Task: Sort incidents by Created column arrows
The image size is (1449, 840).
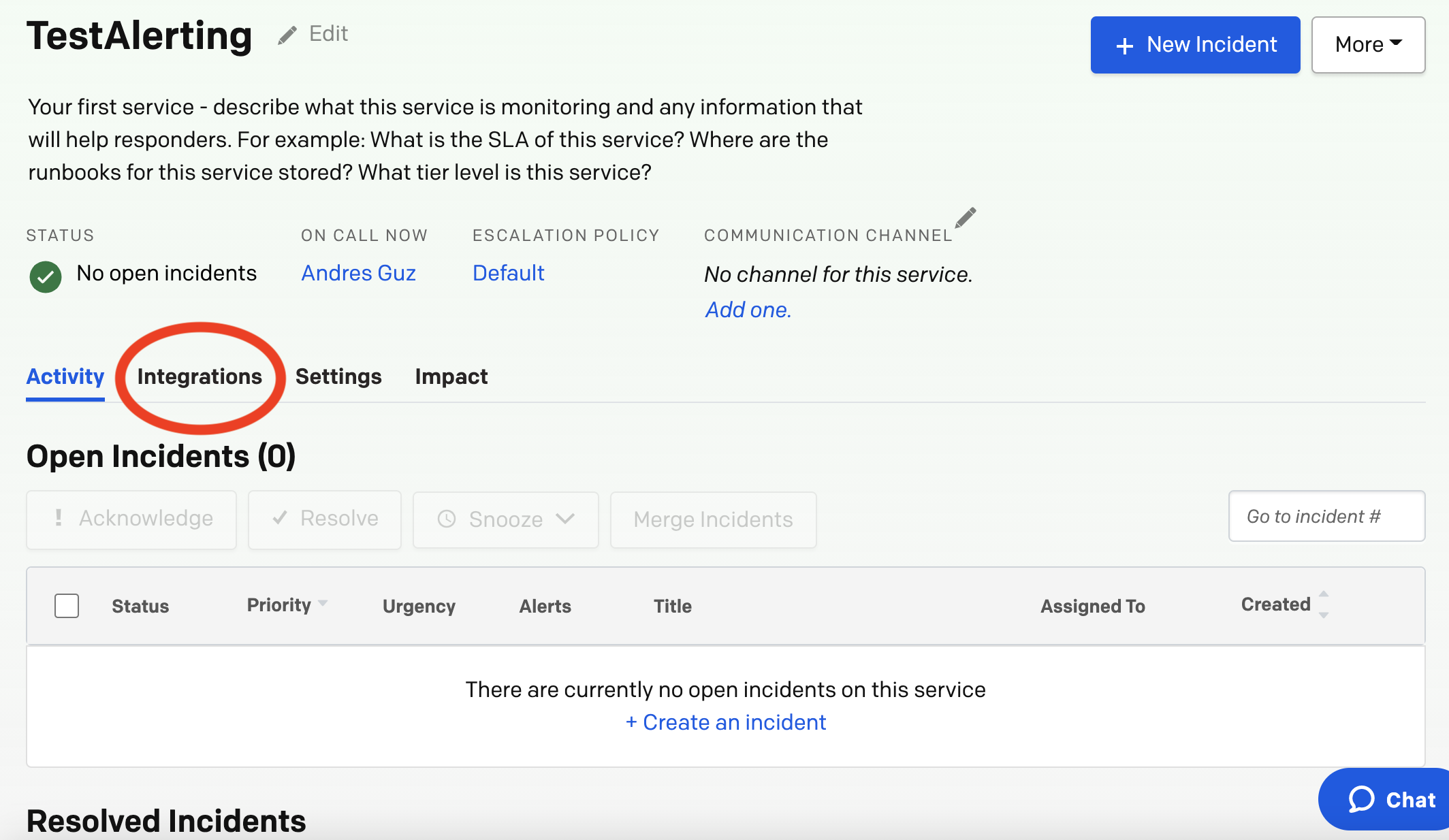Action: pos(1323,604)
